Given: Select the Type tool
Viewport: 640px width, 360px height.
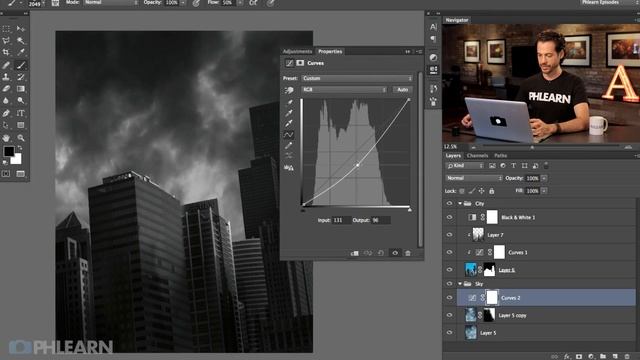Looking at the screenshot, I should point(20,113).
